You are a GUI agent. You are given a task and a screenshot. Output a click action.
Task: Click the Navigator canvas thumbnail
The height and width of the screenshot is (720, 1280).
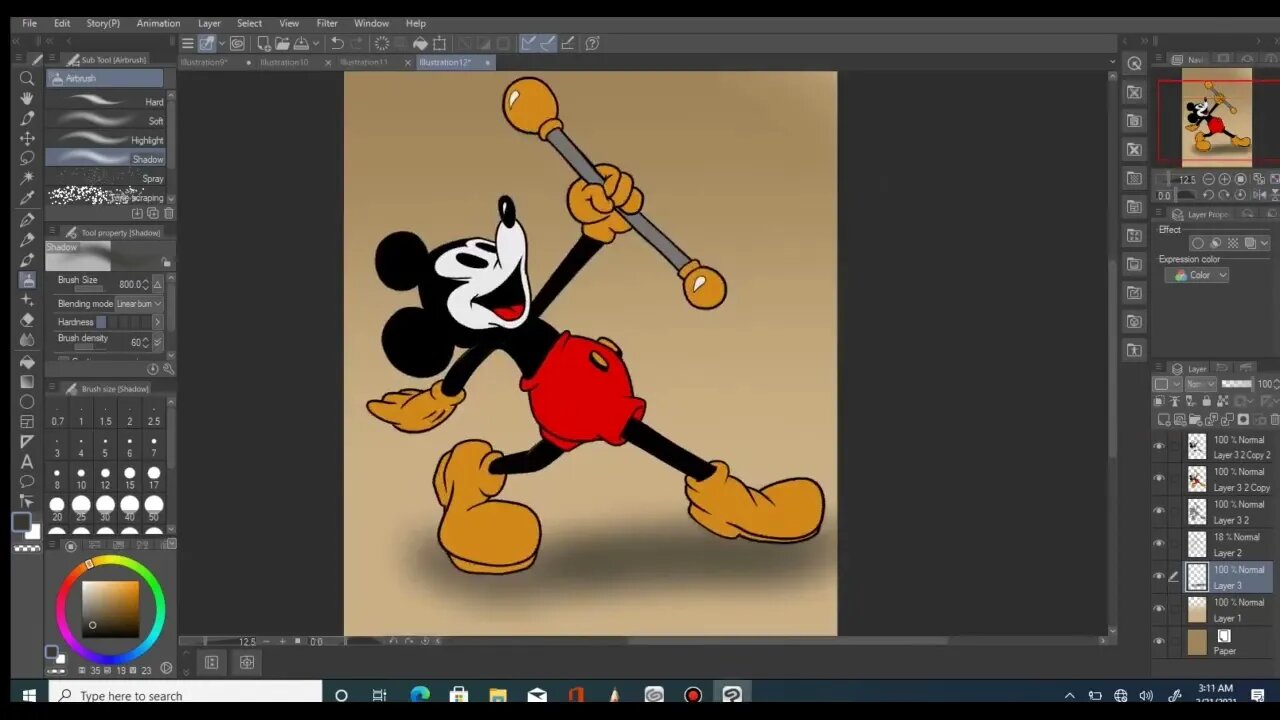(x=1216, y=115)
